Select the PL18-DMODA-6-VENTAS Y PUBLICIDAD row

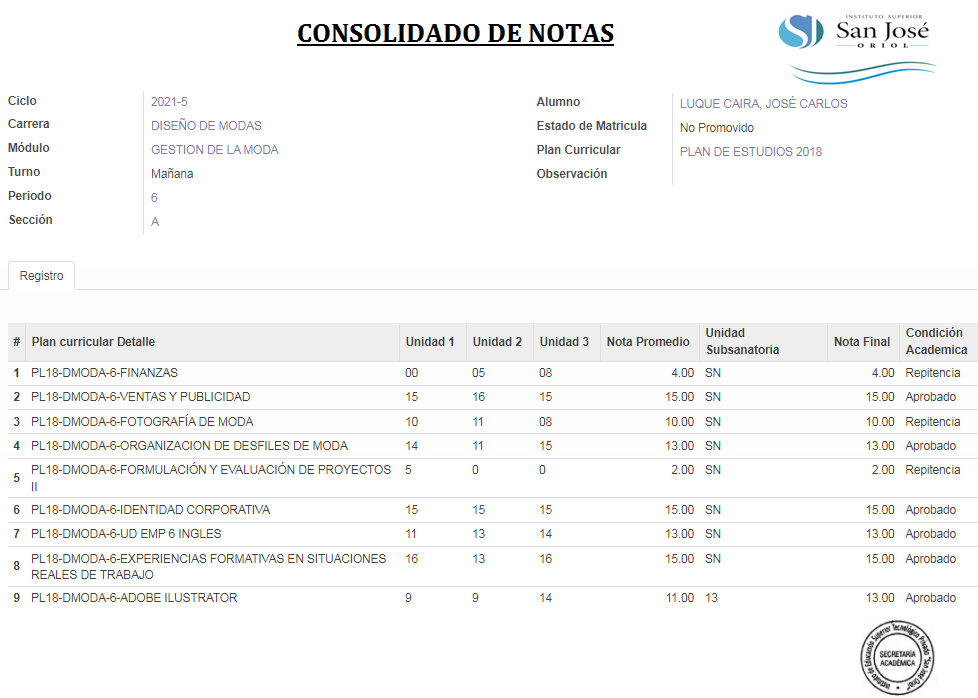[493, 397]
